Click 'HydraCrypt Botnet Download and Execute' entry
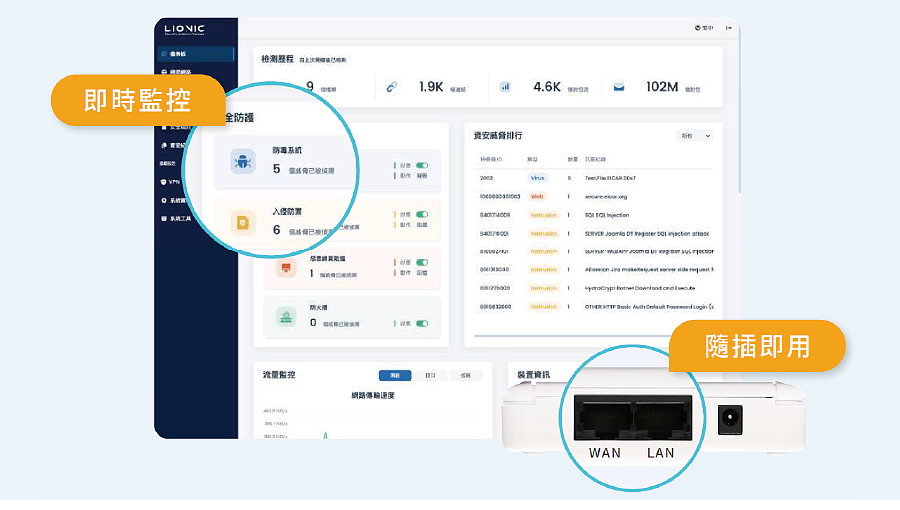The height and width of the screenshot is (510, 900). (639, 288)
